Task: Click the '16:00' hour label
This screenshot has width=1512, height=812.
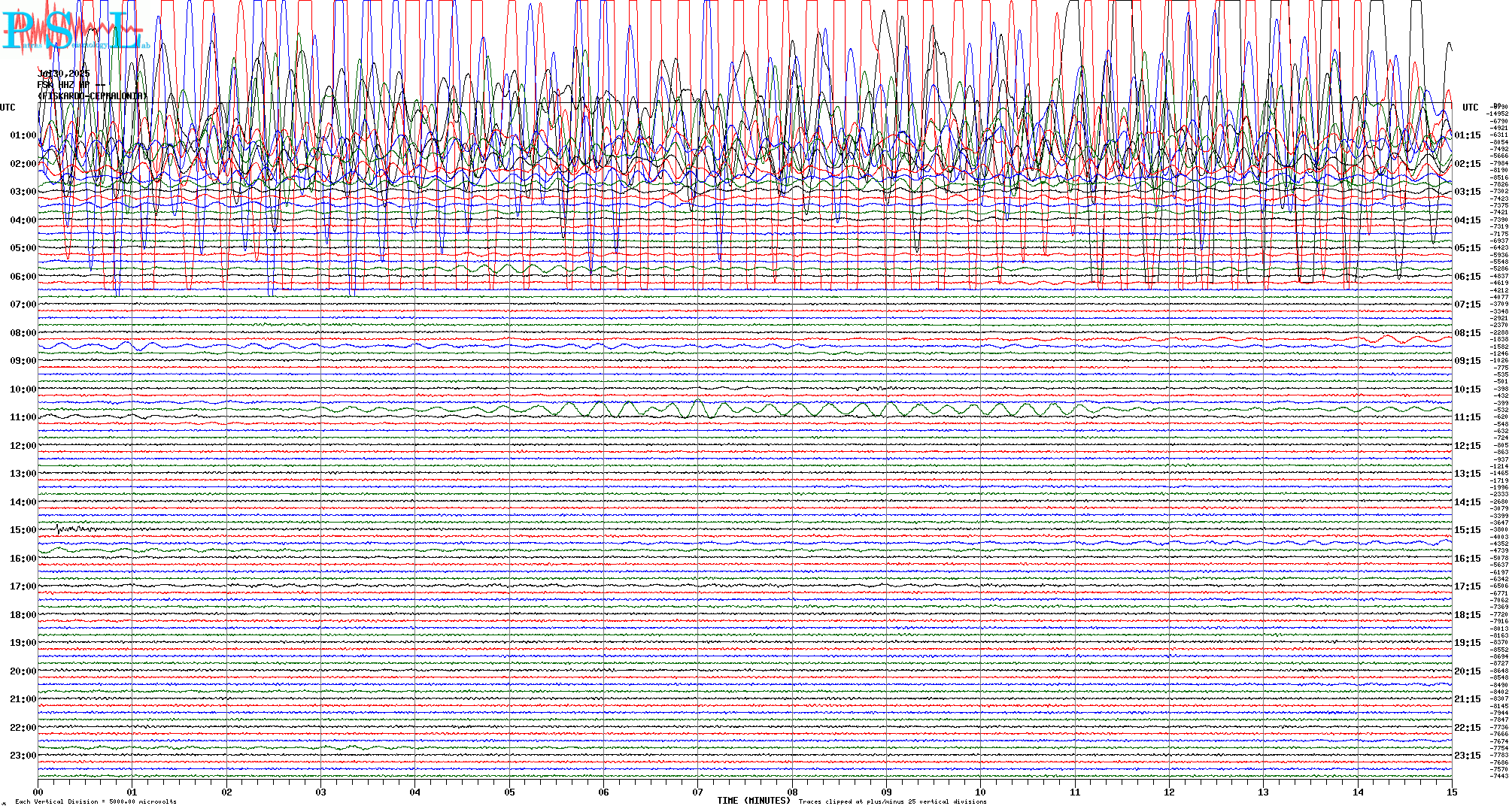Action: (23, 559)
